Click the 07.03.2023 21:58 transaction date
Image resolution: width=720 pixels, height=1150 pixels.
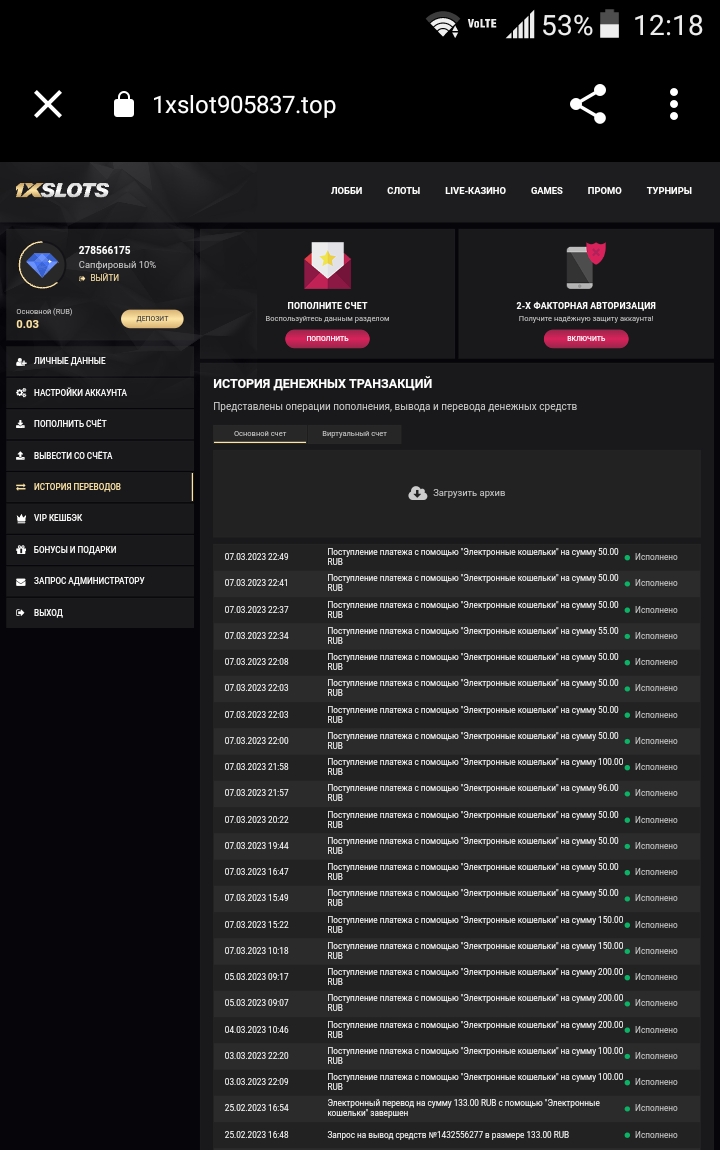[x=256, y=766]
